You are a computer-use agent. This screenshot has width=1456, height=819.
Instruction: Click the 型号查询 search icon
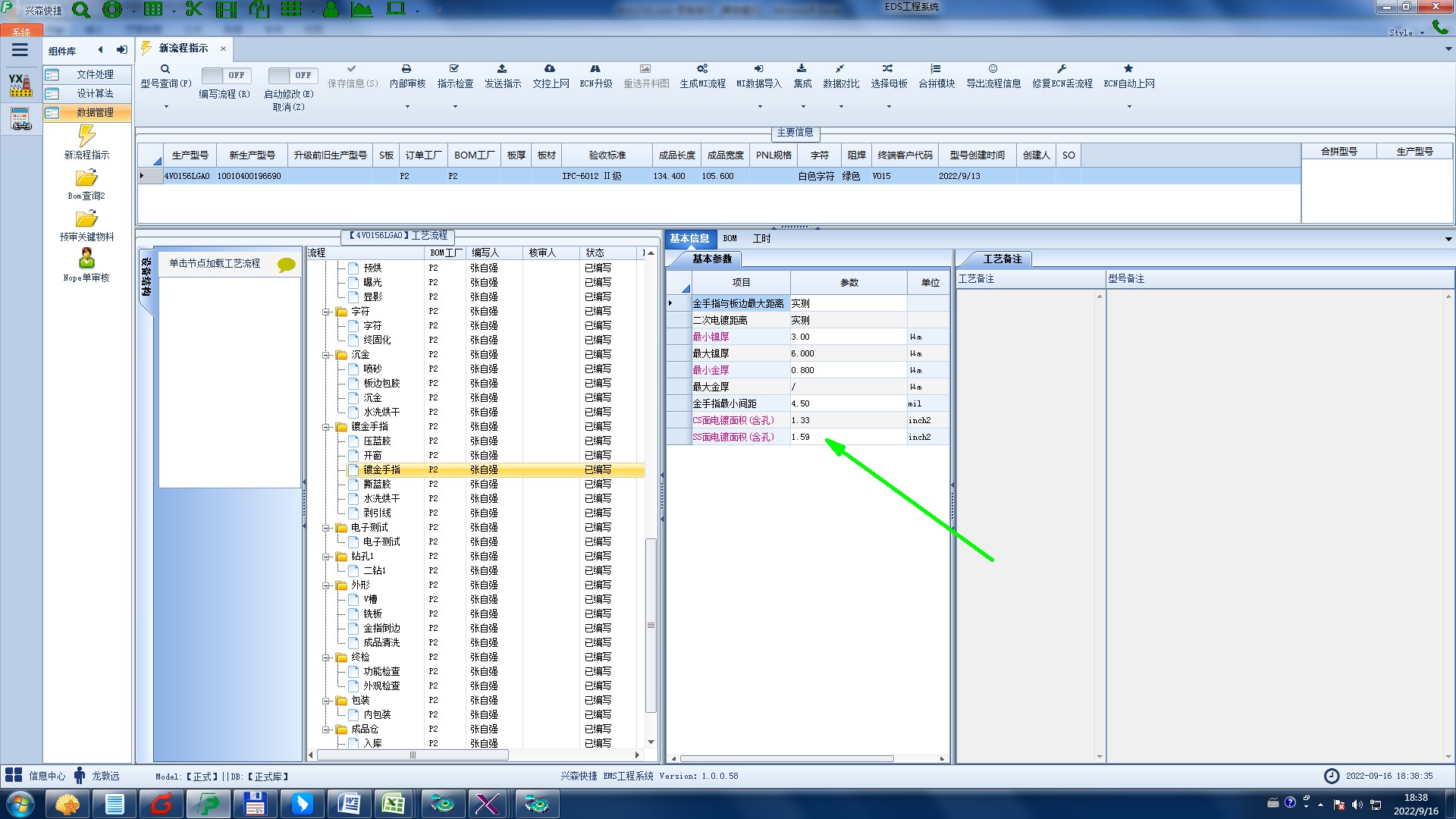[165, 69]
